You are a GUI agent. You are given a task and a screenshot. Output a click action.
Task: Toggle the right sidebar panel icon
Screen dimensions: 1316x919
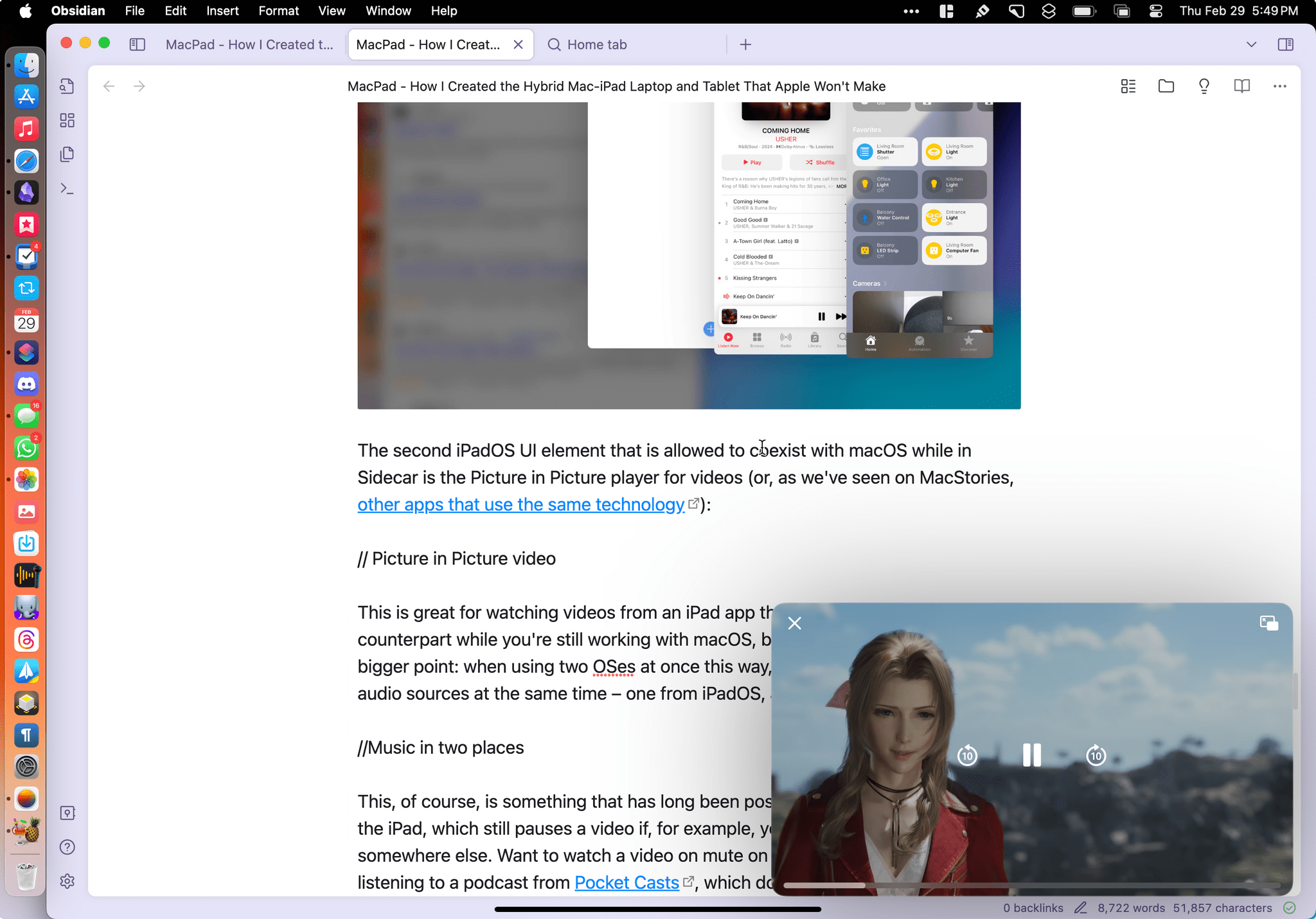(x=1286, y=44)
